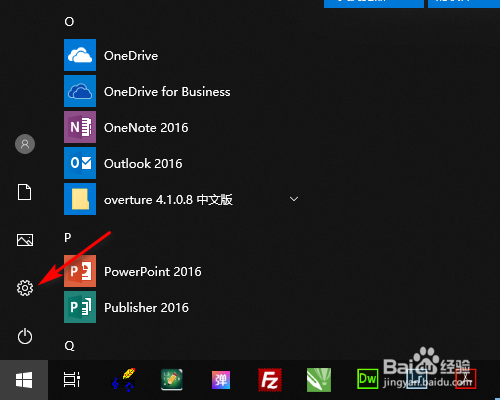500x400 pixels.
Task: Click the Outlook 2016 blue icon
Action: coord(80,163)
